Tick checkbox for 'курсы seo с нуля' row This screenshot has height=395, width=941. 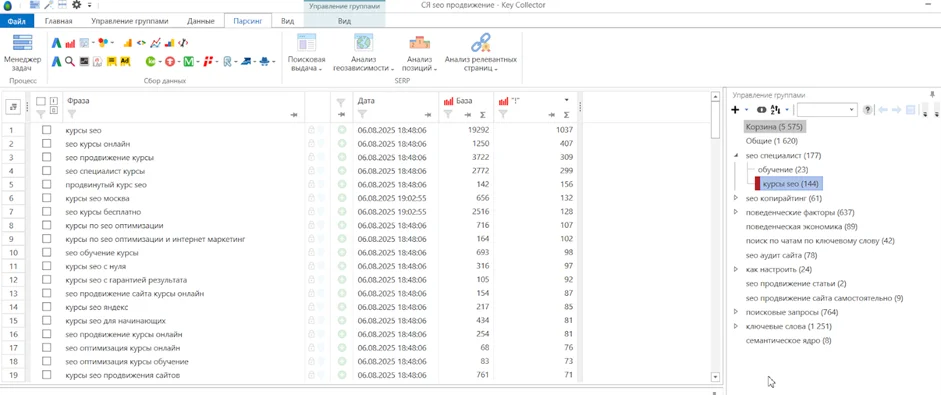46,266
